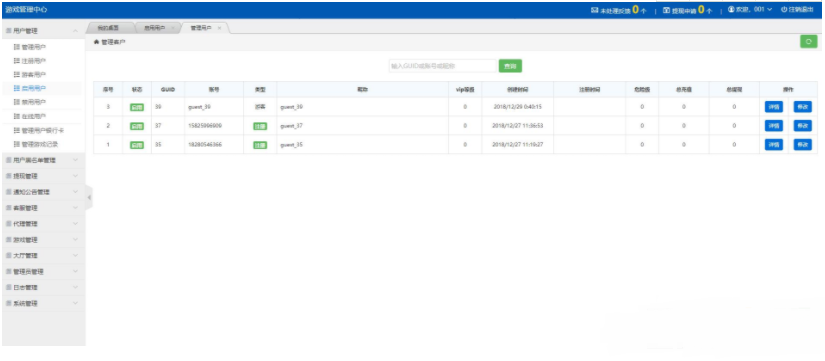Image resolution: width=825 pixels, height=361 pixels.
Task: Close the 管理用户 tab with its X
Action: point(219,28)
